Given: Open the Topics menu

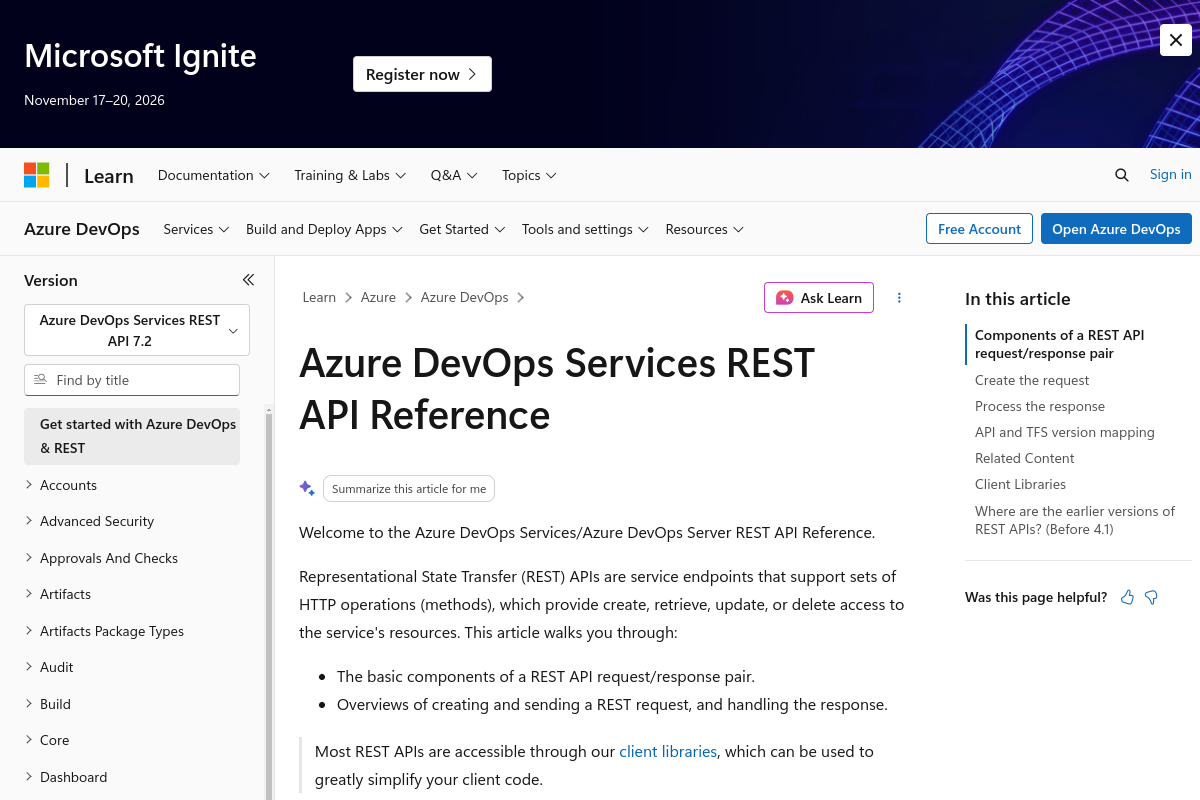Looking at the screenshot, I should click(x=529, y=175).
